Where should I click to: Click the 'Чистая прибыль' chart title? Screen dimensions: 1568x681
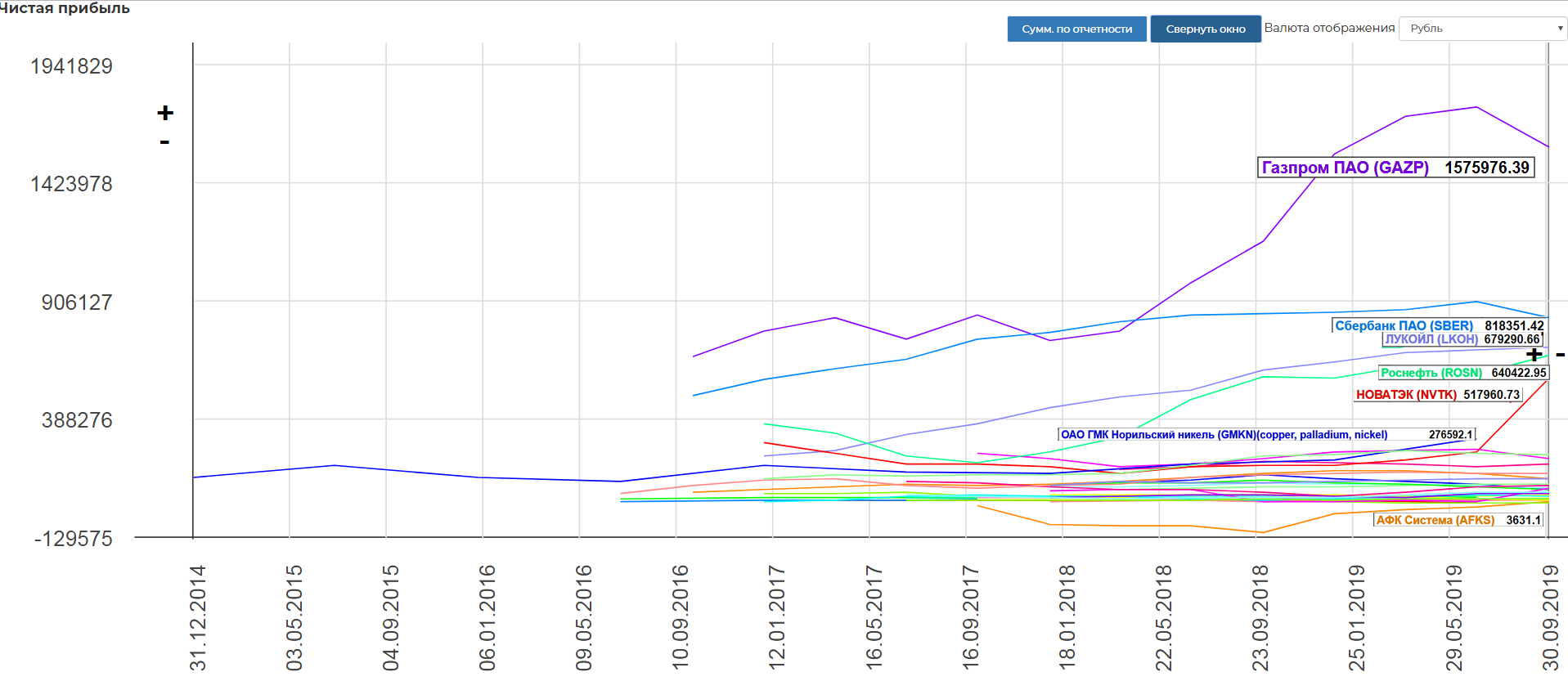(x=65, y=8)
